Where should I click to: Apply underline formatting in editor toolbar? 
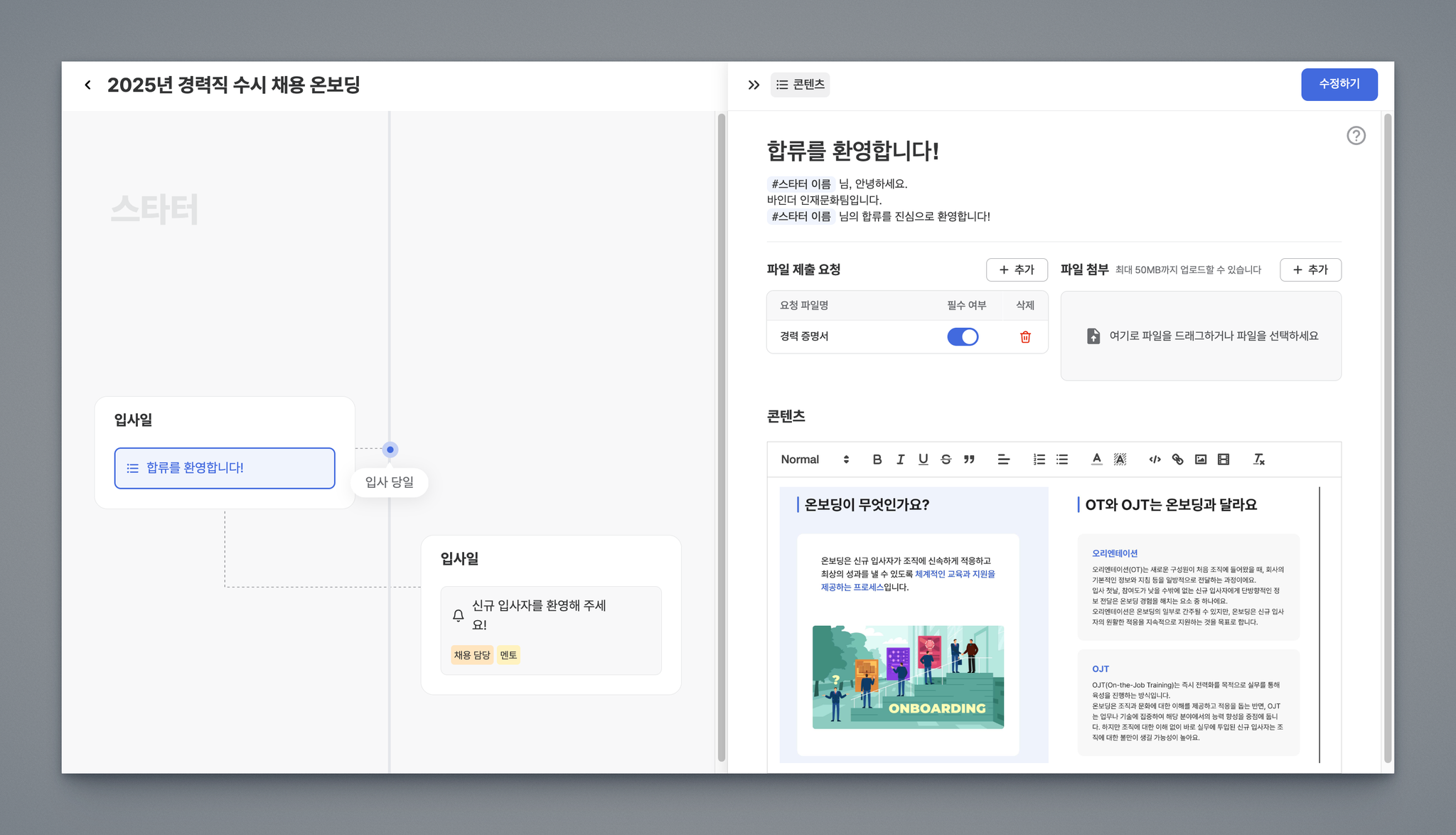(923, 459)
